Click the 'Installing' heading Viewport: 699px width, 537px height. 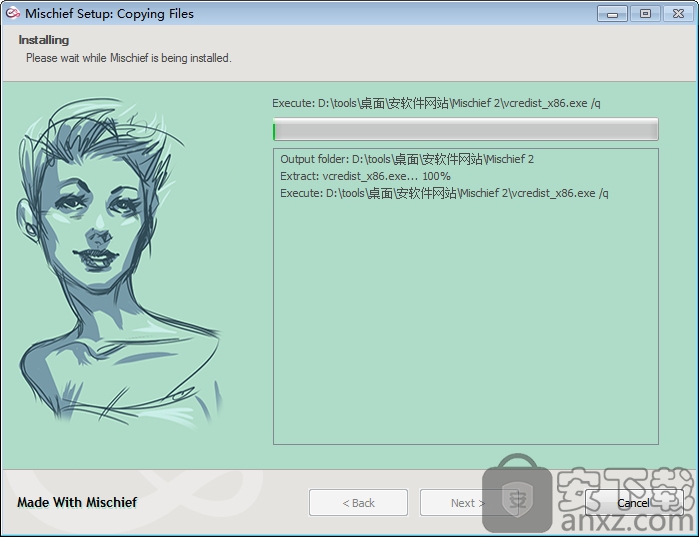click(44, 40)
